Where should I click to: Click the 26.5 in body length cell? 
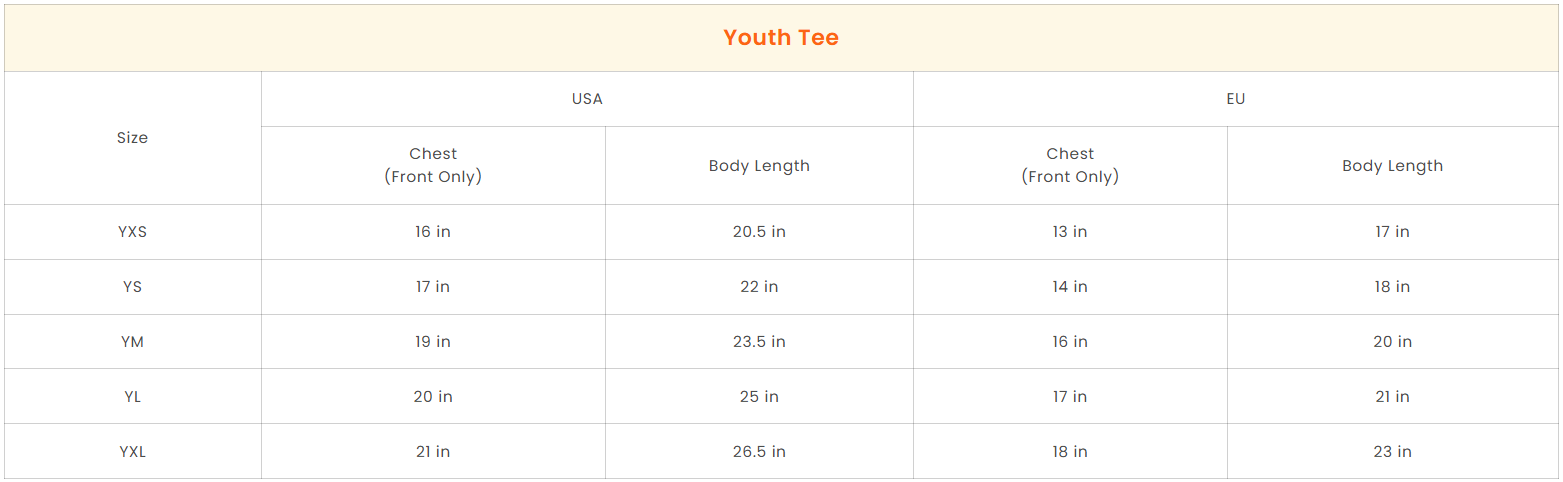(759, 452)
